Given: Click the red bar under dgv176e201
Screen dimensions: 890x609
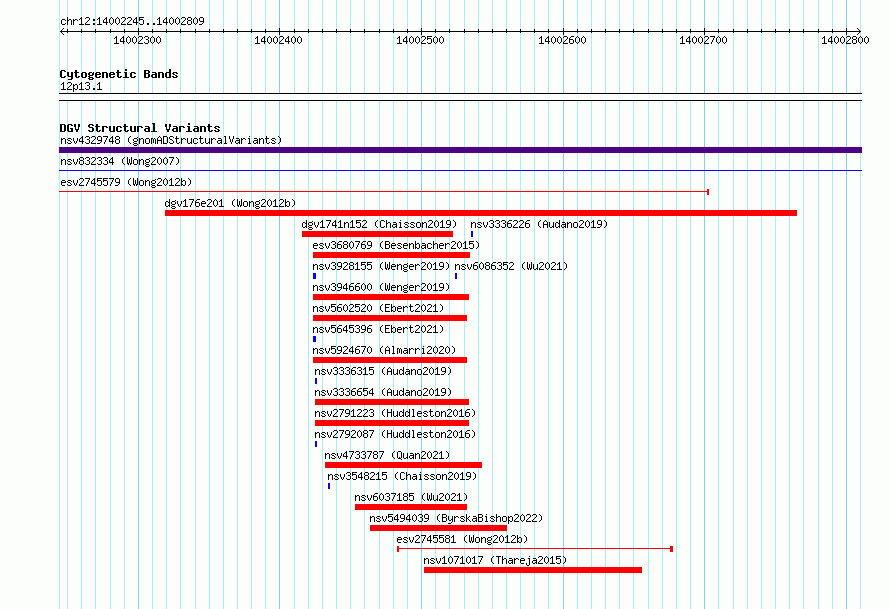Looking at the screenshot, I should [x=481, y=213].
